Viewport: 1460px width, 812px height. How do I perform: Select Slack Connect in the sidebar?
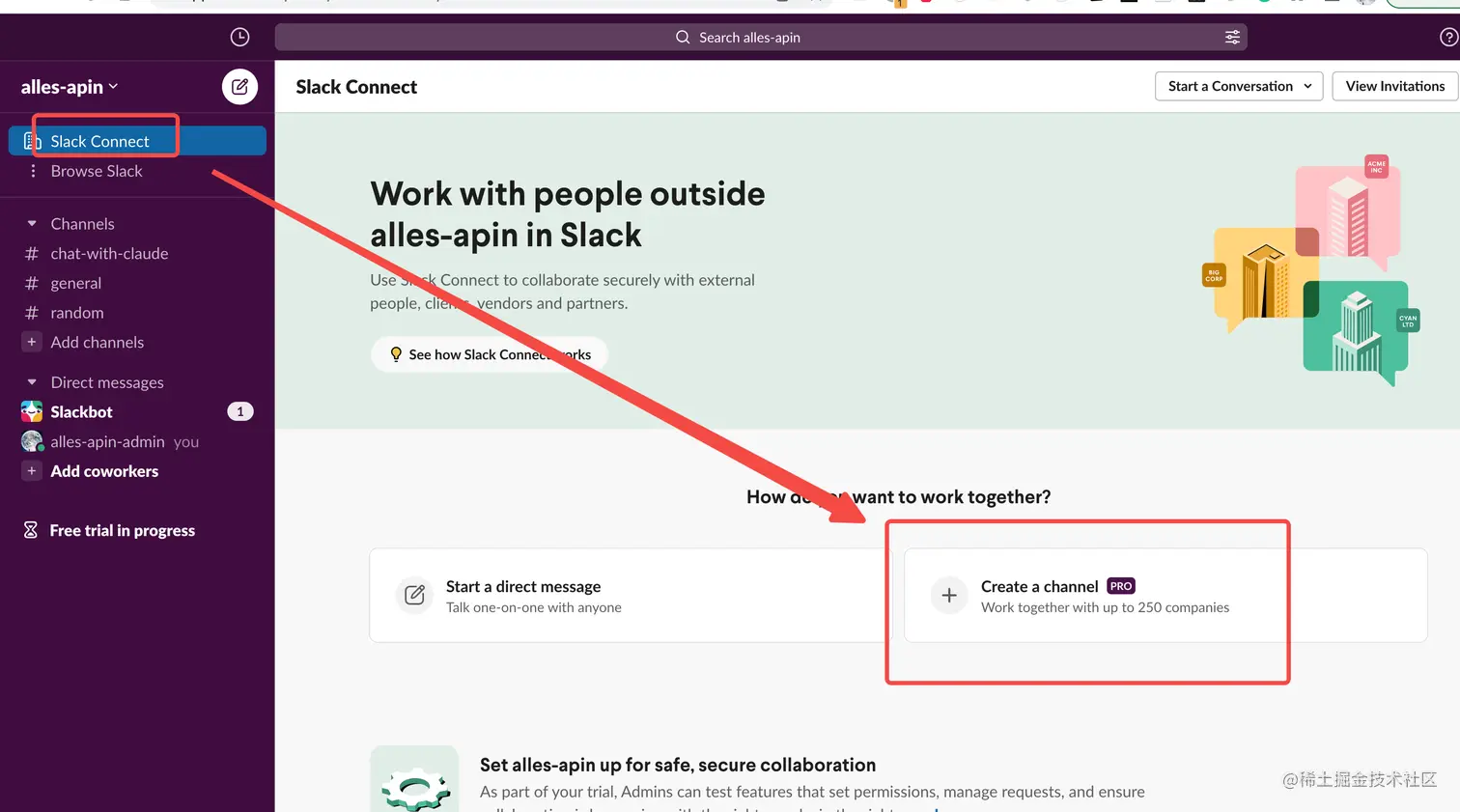tap(137, 141)
